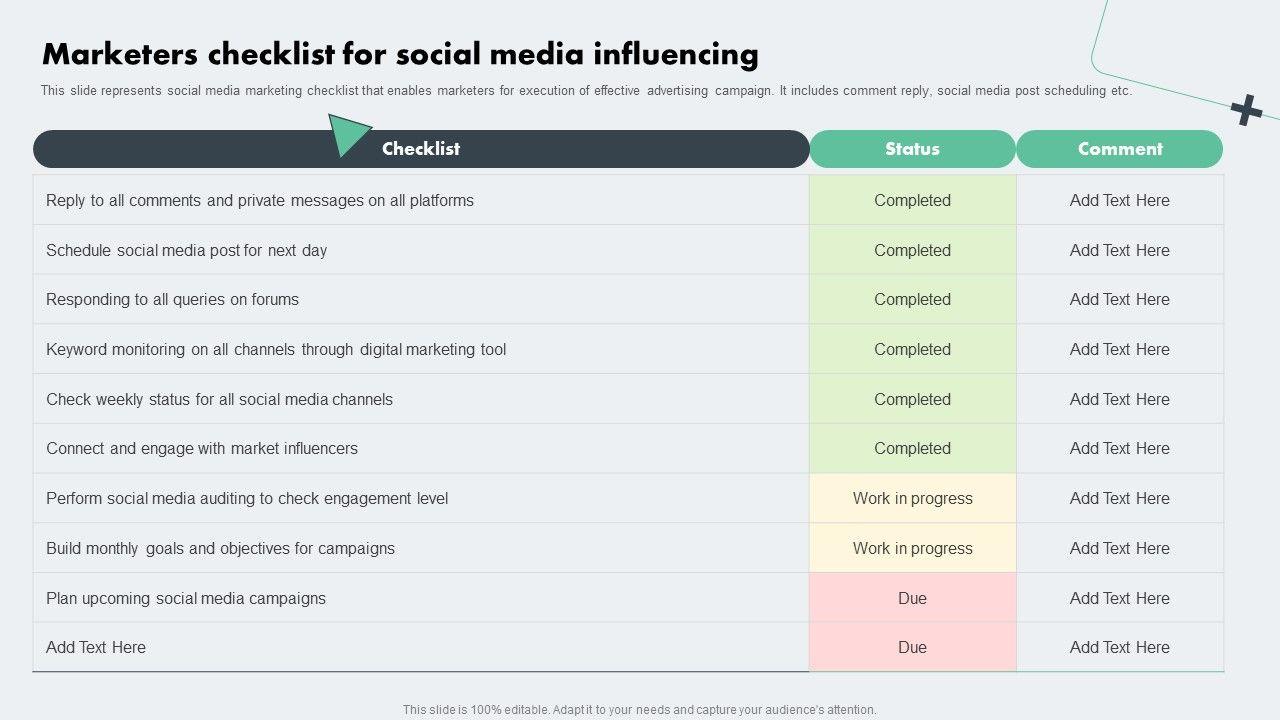The image size is (1280, 720).
Task: Click 'Schedule social media post for next day'
Action: tap(187, 250)
